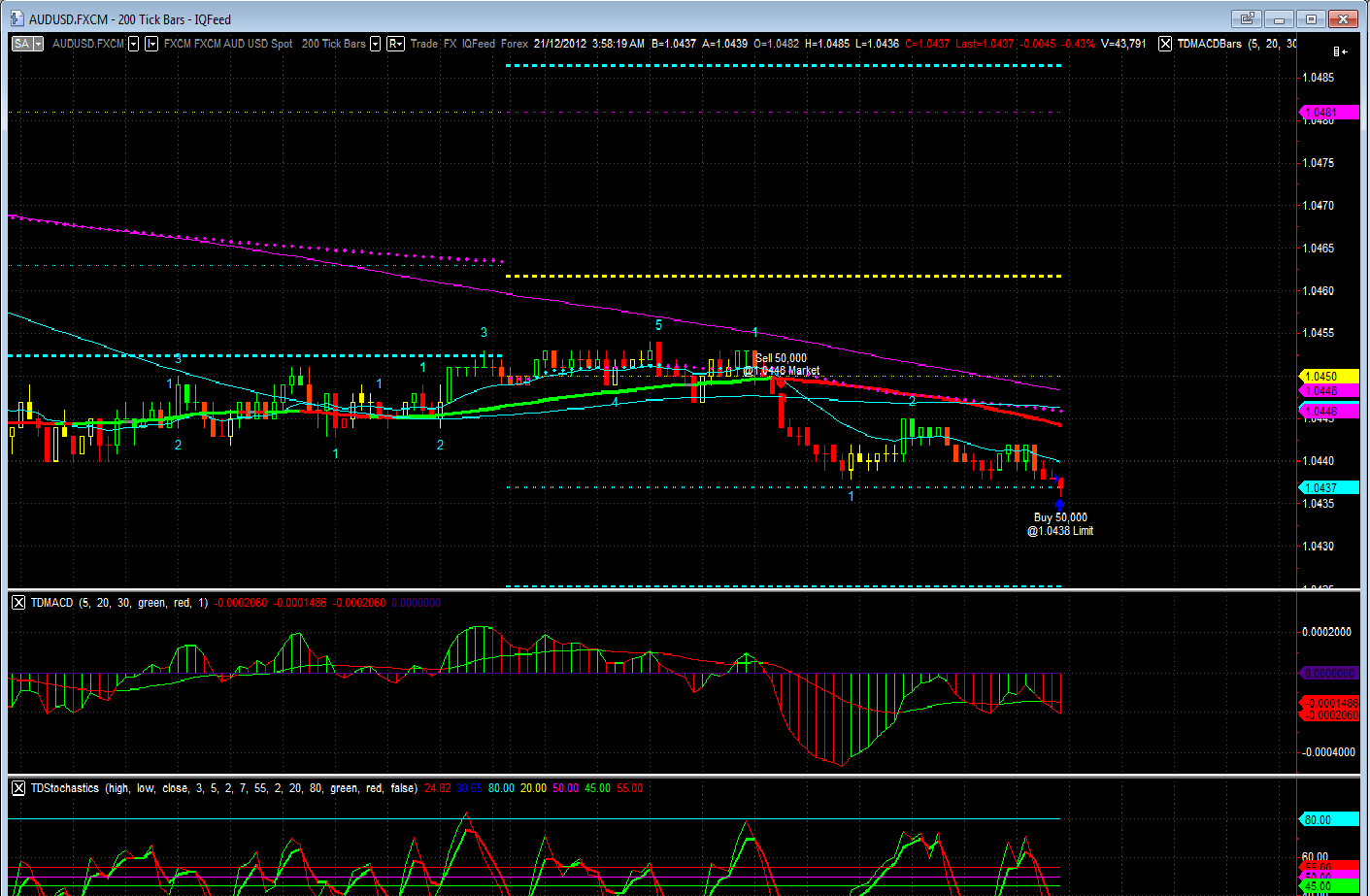Click the Forex label in the header
The height and width of the screenshot is (896, 1370).
tap(515, 44)
